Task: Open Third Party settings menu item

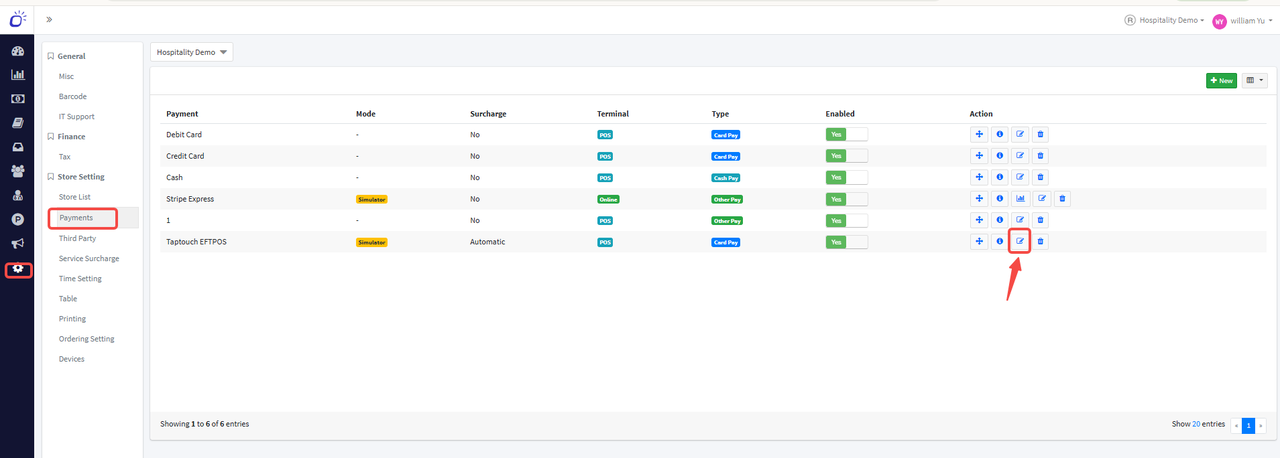Action: pos(77,238)
